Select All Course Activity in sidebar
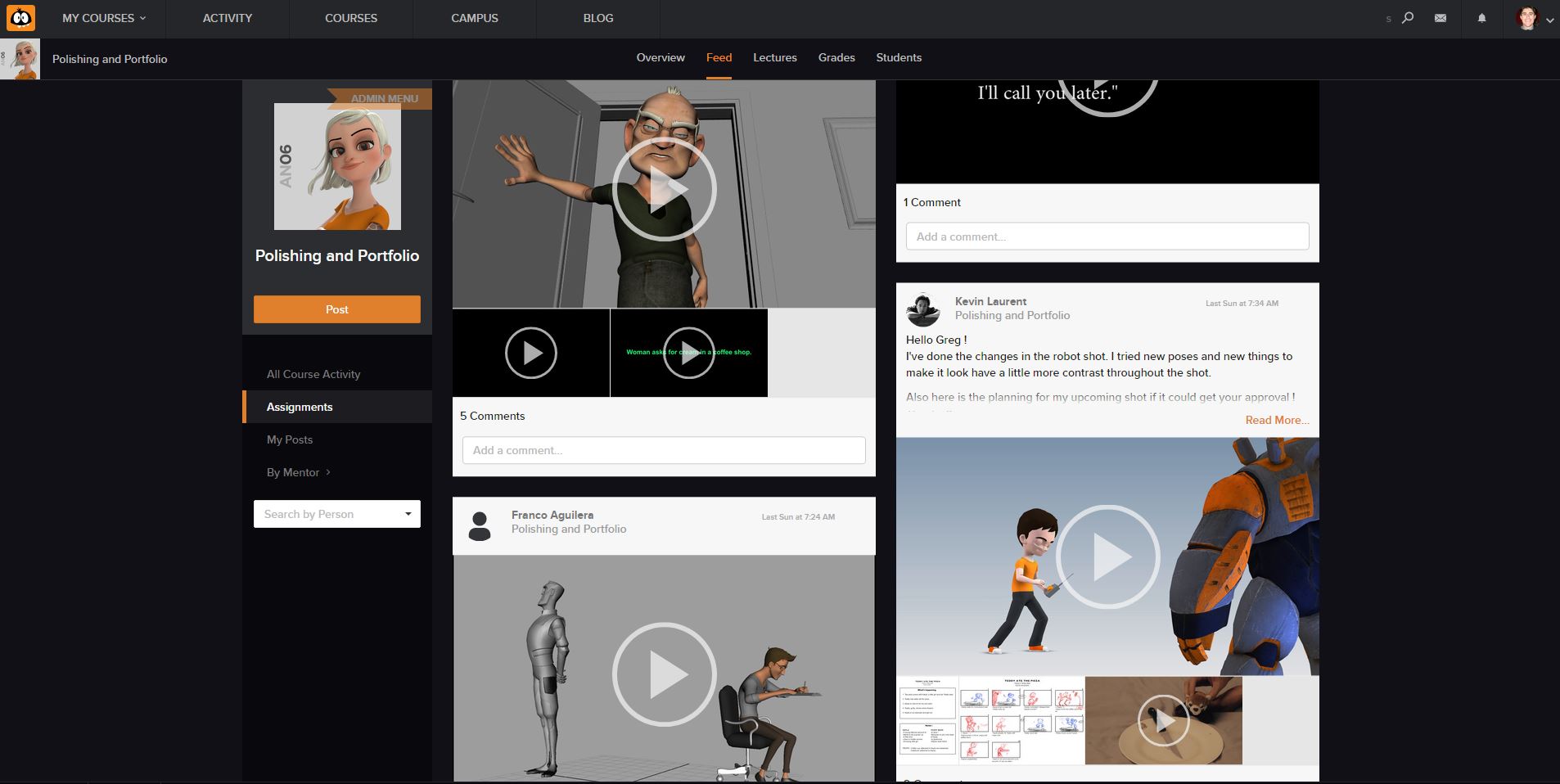Image resolution: width=1560 pixels, height=784 pixels. (x=313, y=374)
